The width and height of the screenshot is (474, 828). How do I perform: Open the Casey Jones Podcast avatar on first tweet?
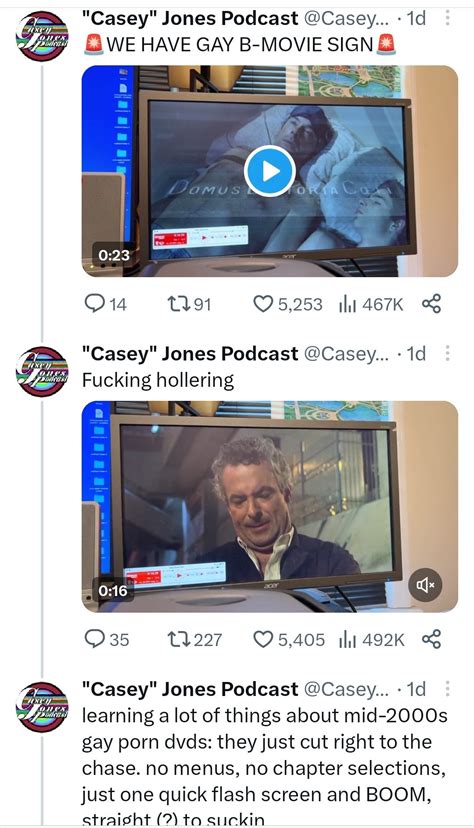pyautogui.click(x=42, y=36)
